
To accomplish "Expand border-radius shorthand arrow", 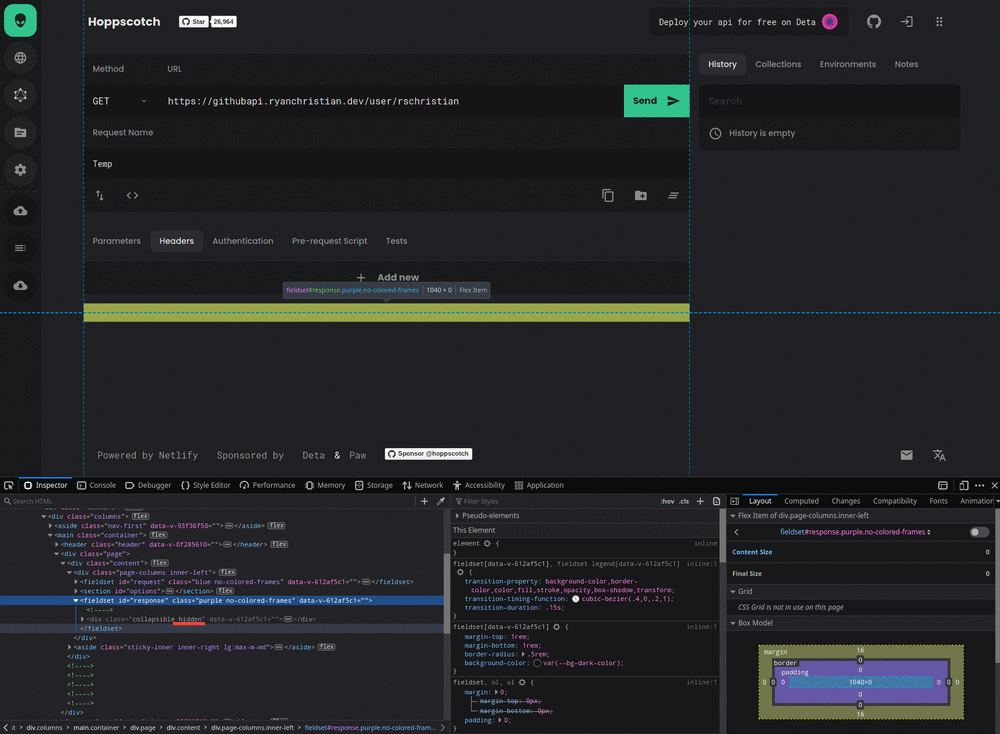I will (524, 654).
